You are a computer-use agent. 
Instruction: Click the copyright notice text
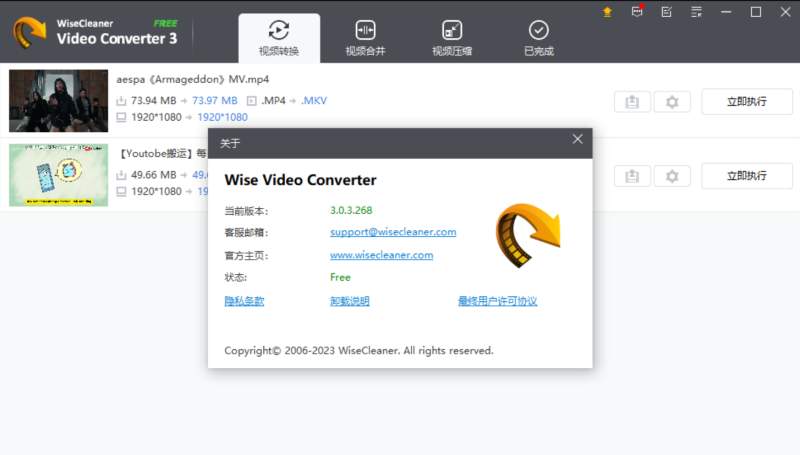tap(359, 350)
